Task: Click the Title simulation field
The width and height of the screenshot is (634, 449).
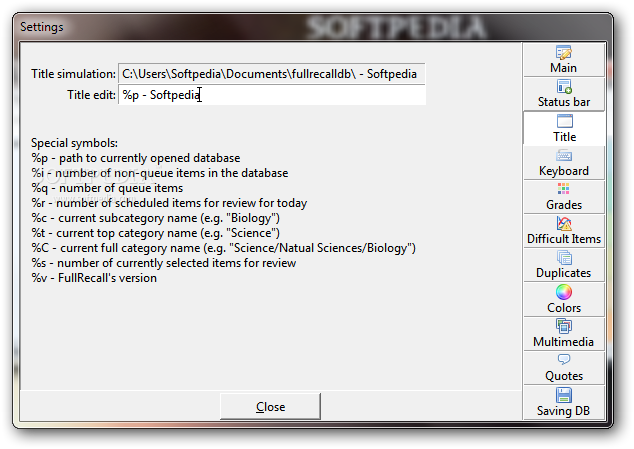Action: coord(272,74)
